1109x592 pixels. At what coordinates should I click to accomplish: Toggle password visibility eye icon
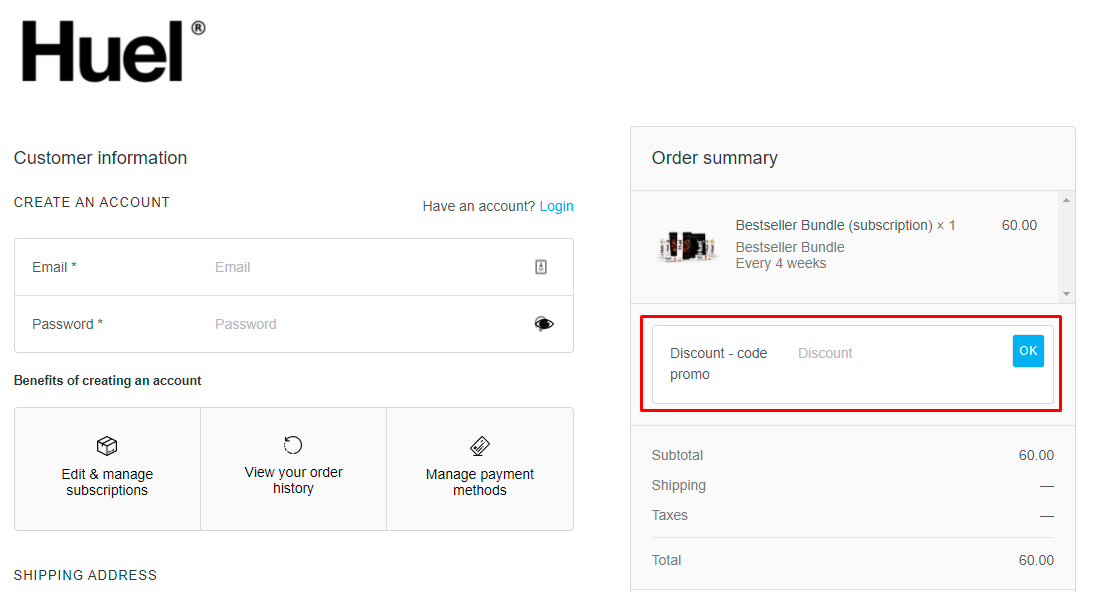click(544, 324)
